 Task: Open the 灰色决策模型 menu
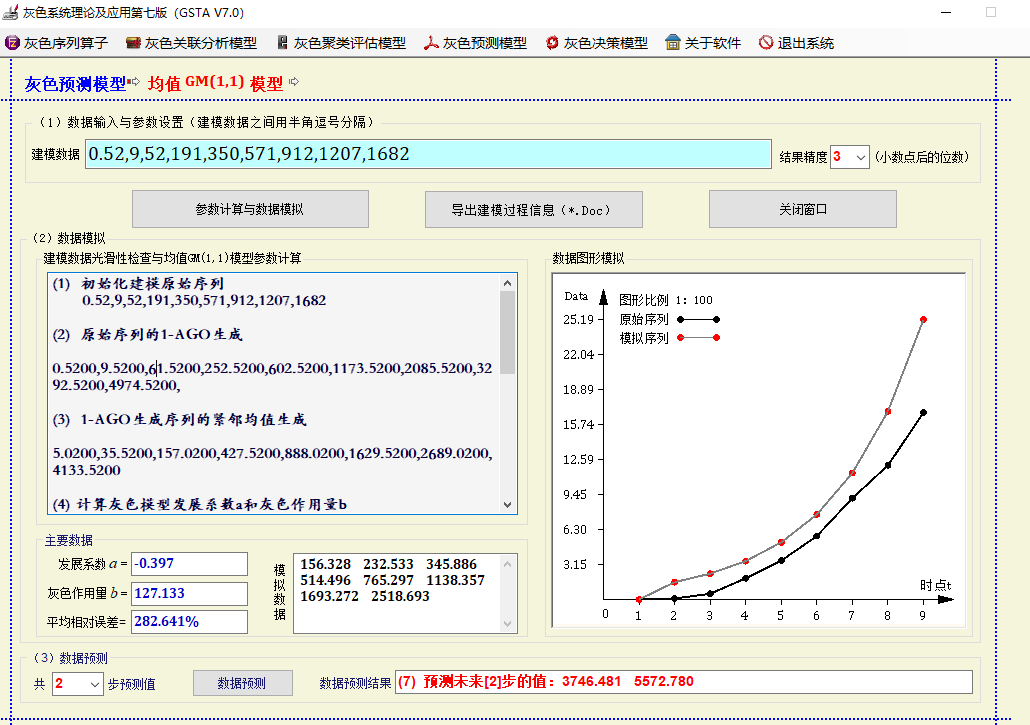(596, 43)
